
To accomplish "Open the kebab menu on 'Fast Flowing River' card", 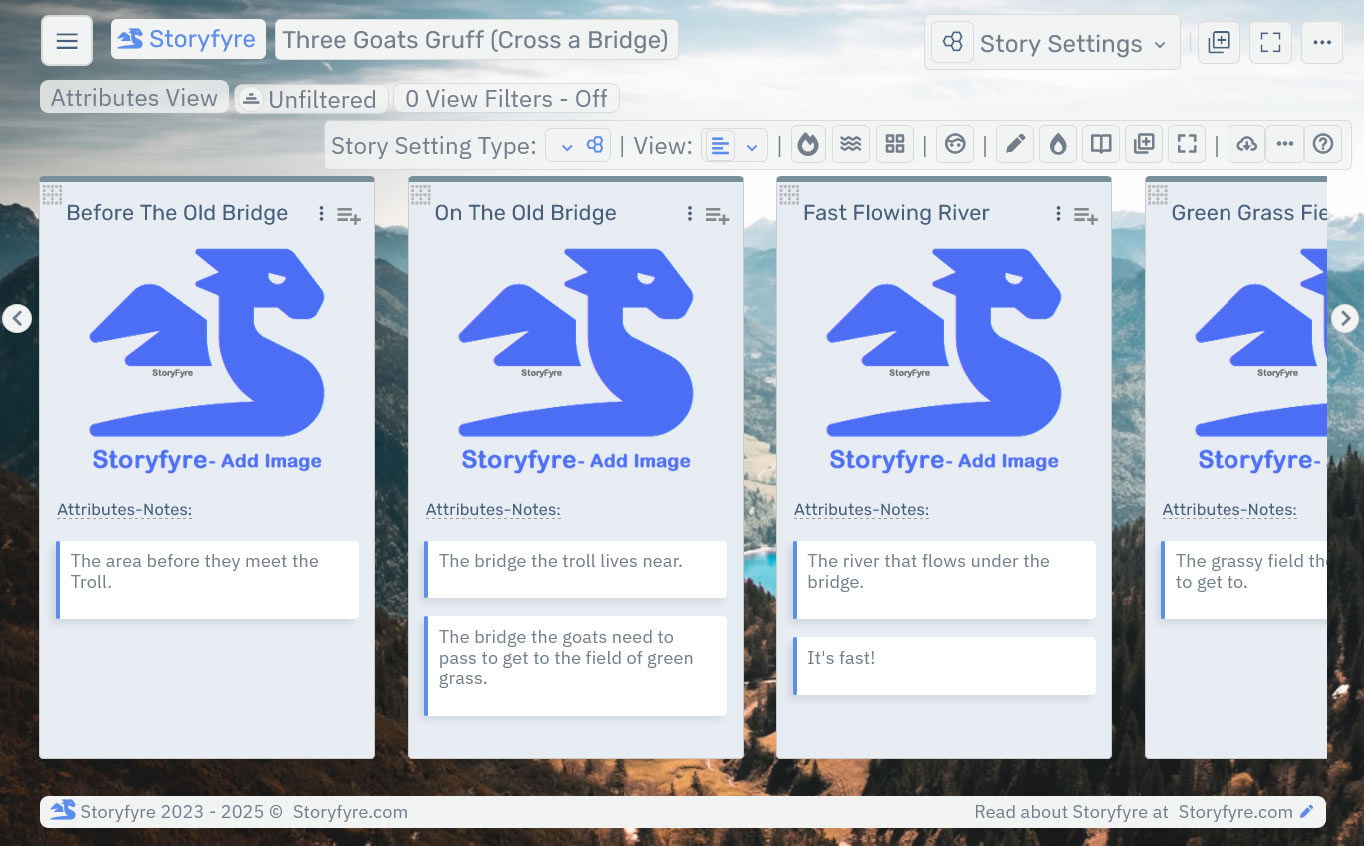I will tap(1057, 213).
